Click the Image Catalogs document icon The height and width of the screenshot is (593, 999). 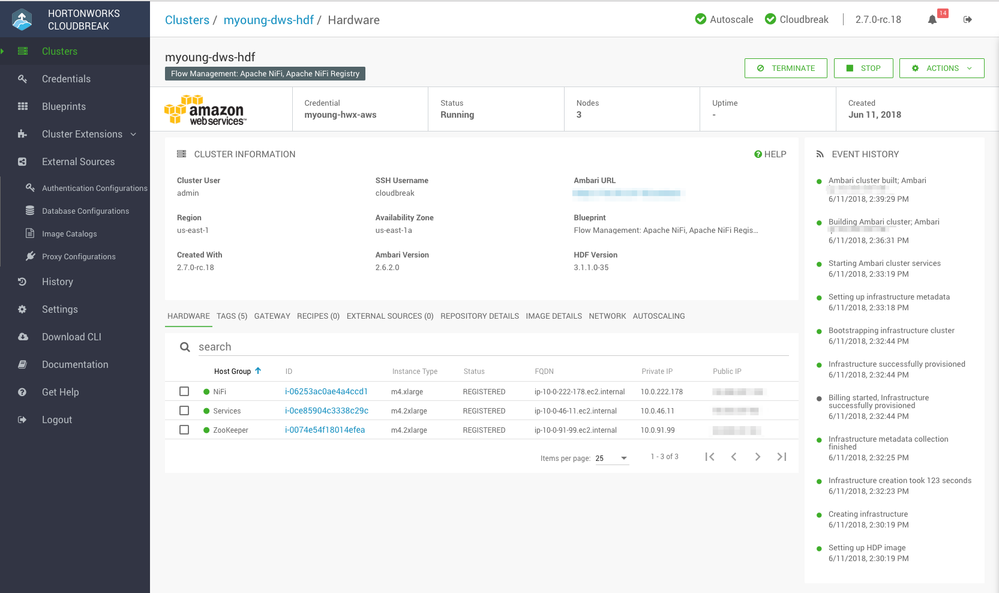click(30, 234)
